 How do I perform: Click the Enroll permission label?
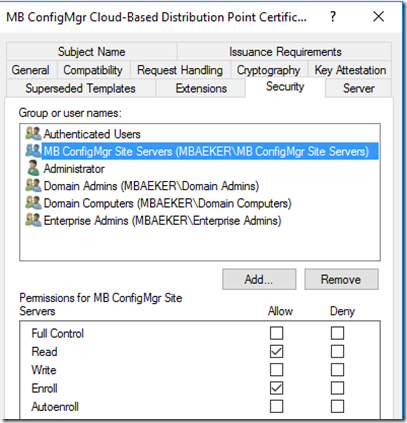click(44, 388)
